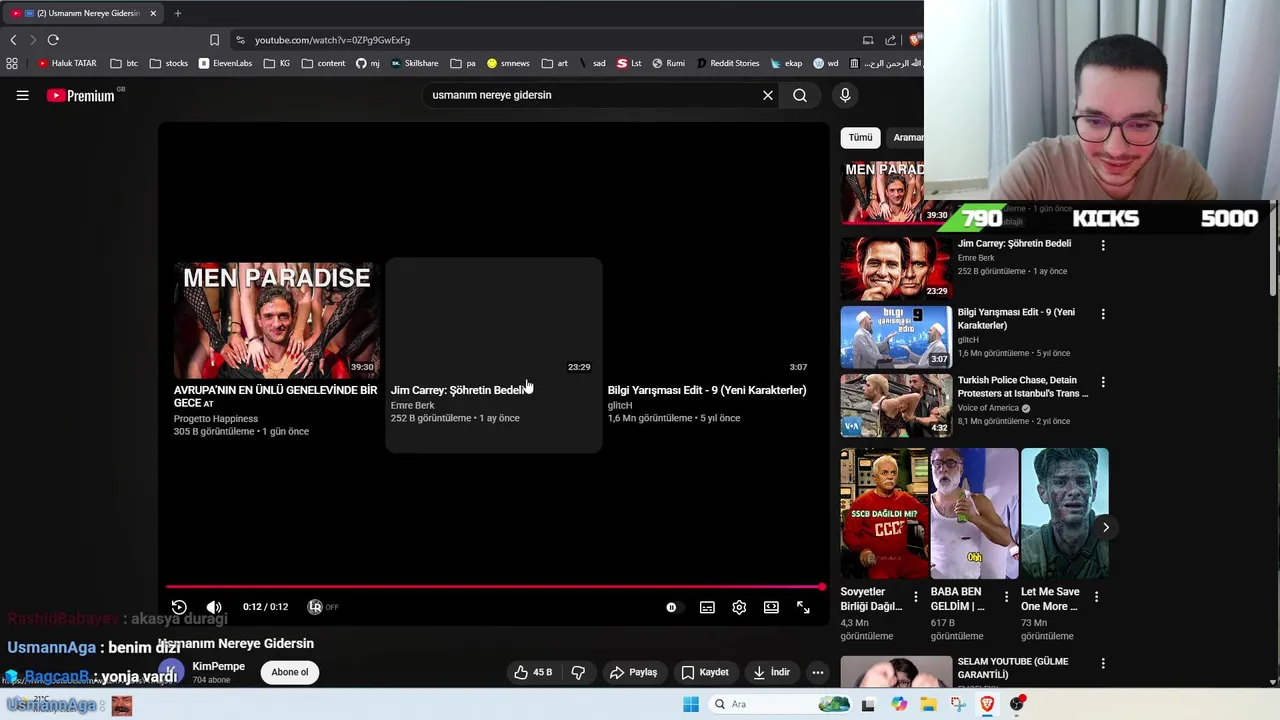Screen dimensions: 1280x720
Task: Open Reddit Stories bookmark
Action: 728,63
